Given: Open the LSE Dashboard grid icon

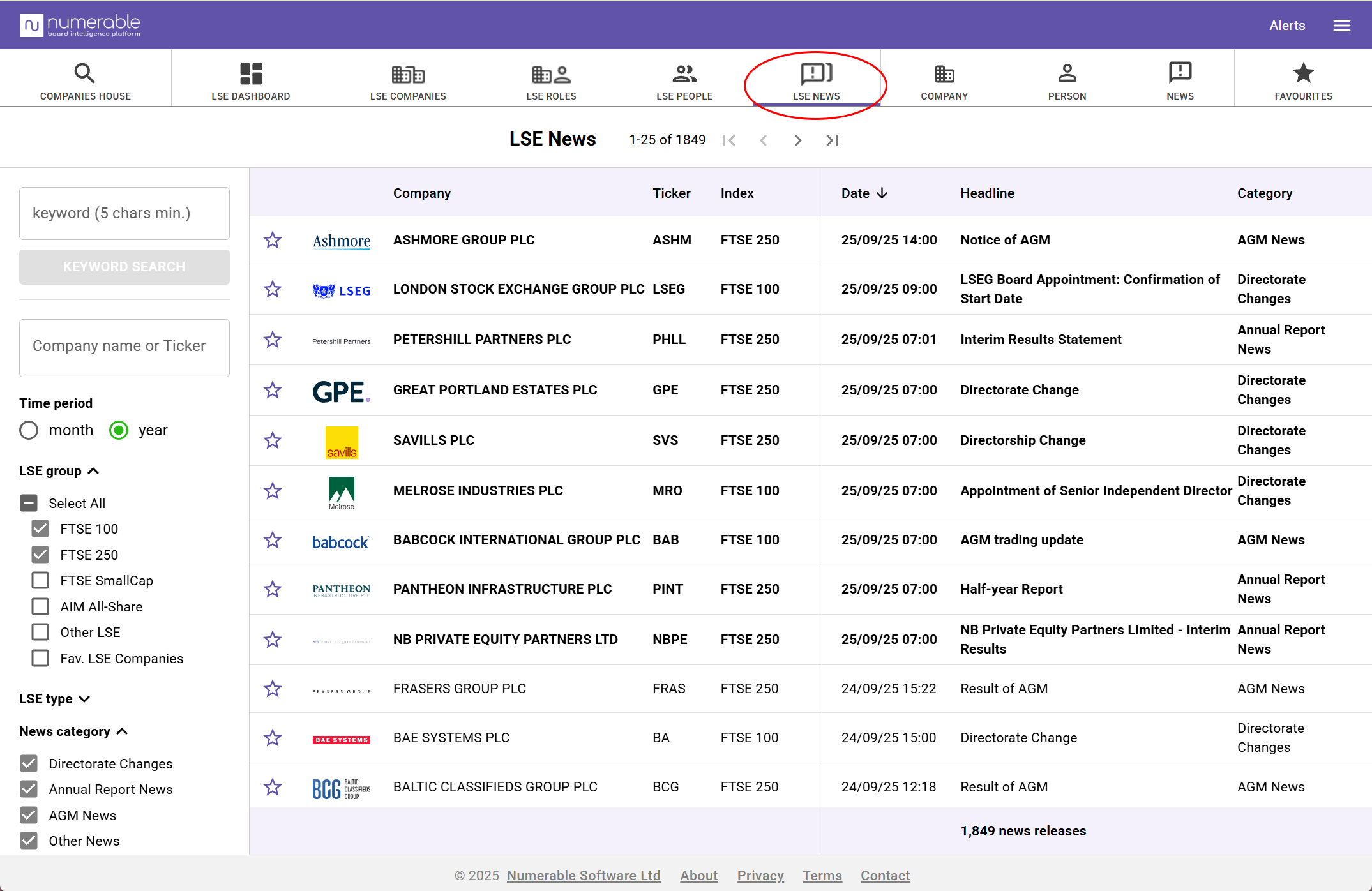Looking at the screenshot, I should pyautogui.click(x=250, y=73).
